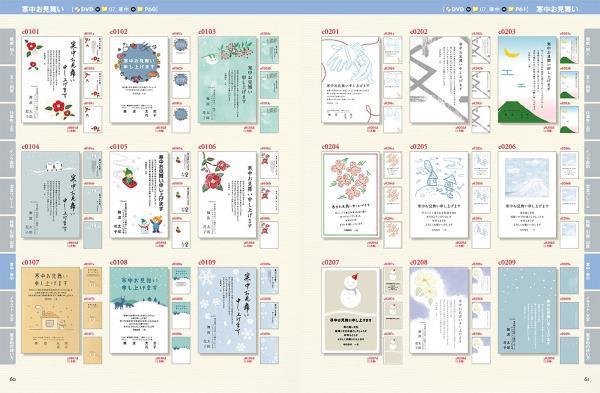The height and width of the screenshot is (393, 600).
Task: Open the c0106 camellia branch card thumbnail
Action: (227, 195)
